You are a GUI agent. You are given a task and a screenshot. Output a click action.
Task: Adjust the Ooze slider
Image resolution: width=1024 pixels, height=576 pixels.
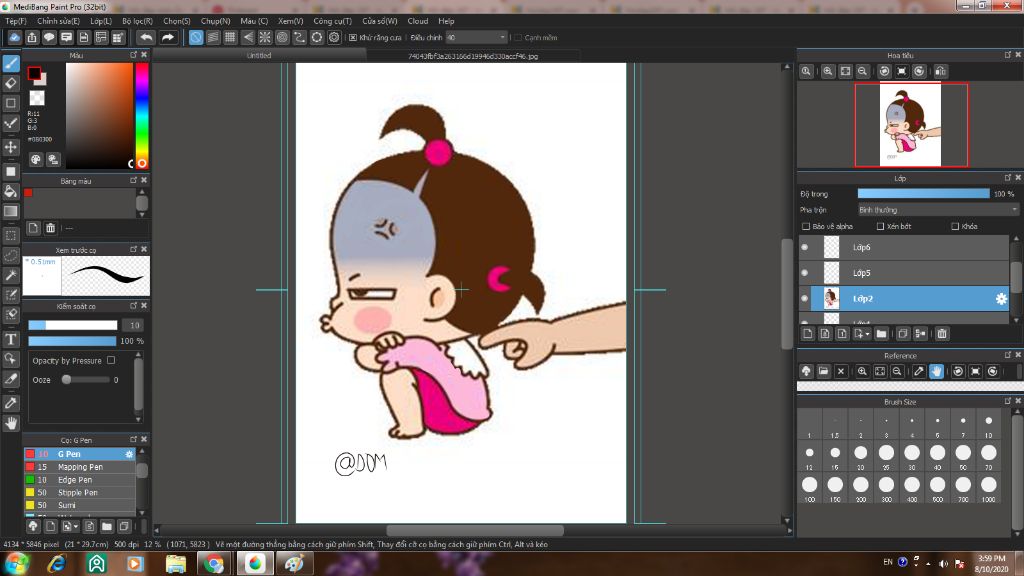click(86, 379)
